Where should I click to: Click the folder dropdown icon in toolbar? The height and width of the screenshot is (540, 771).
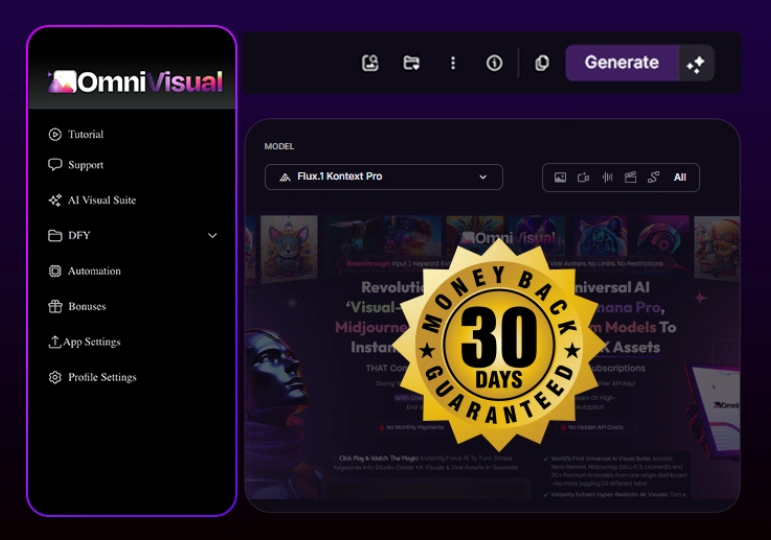click(412, 63)
